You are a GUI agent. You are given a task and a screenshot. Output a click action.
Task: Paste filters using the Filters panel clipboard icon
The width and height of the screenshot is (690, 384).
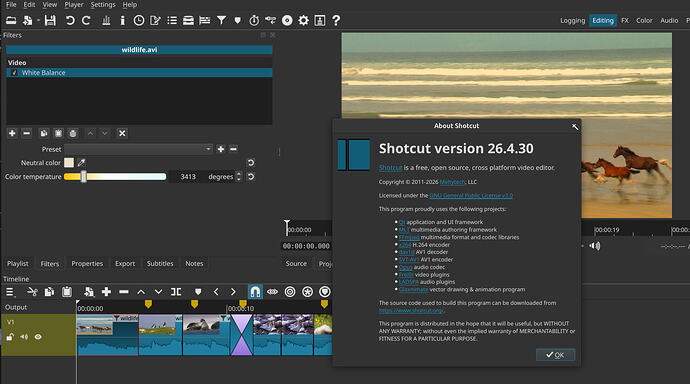click(58, 133)
